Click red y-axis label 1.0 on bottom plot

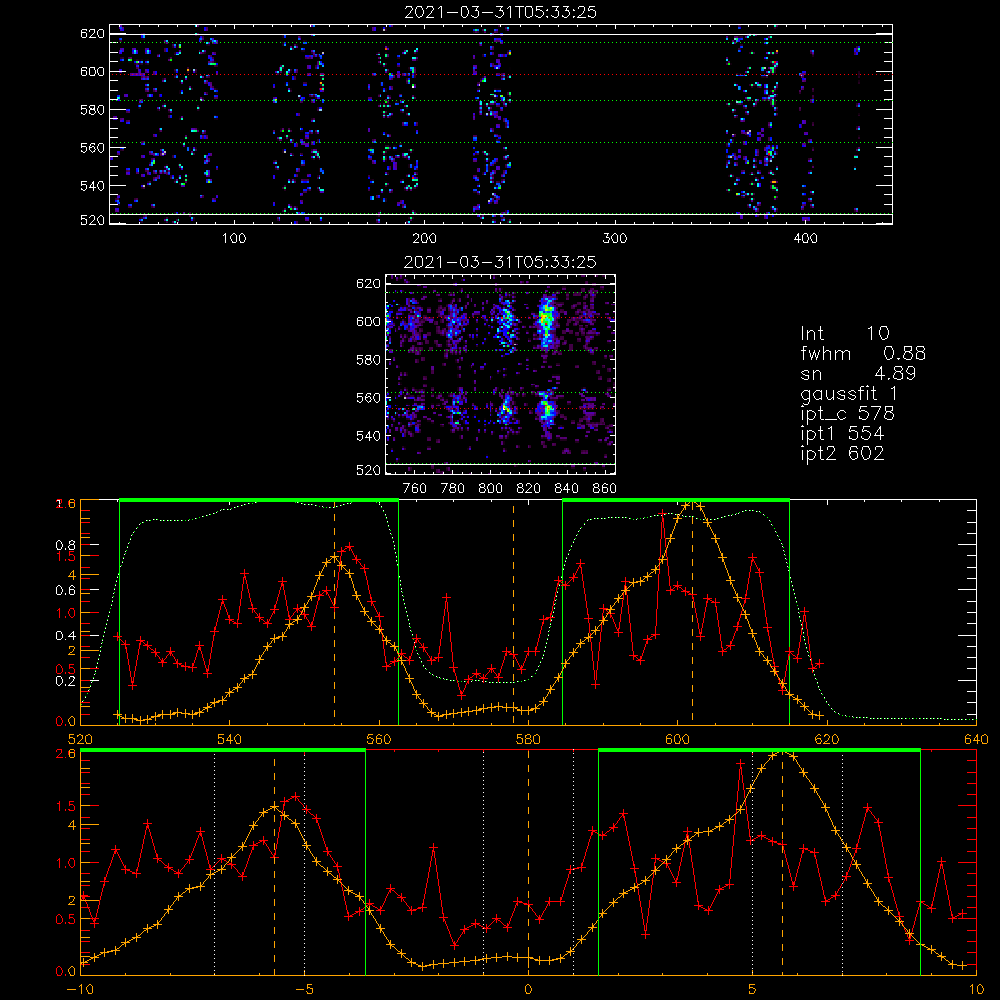67,863
